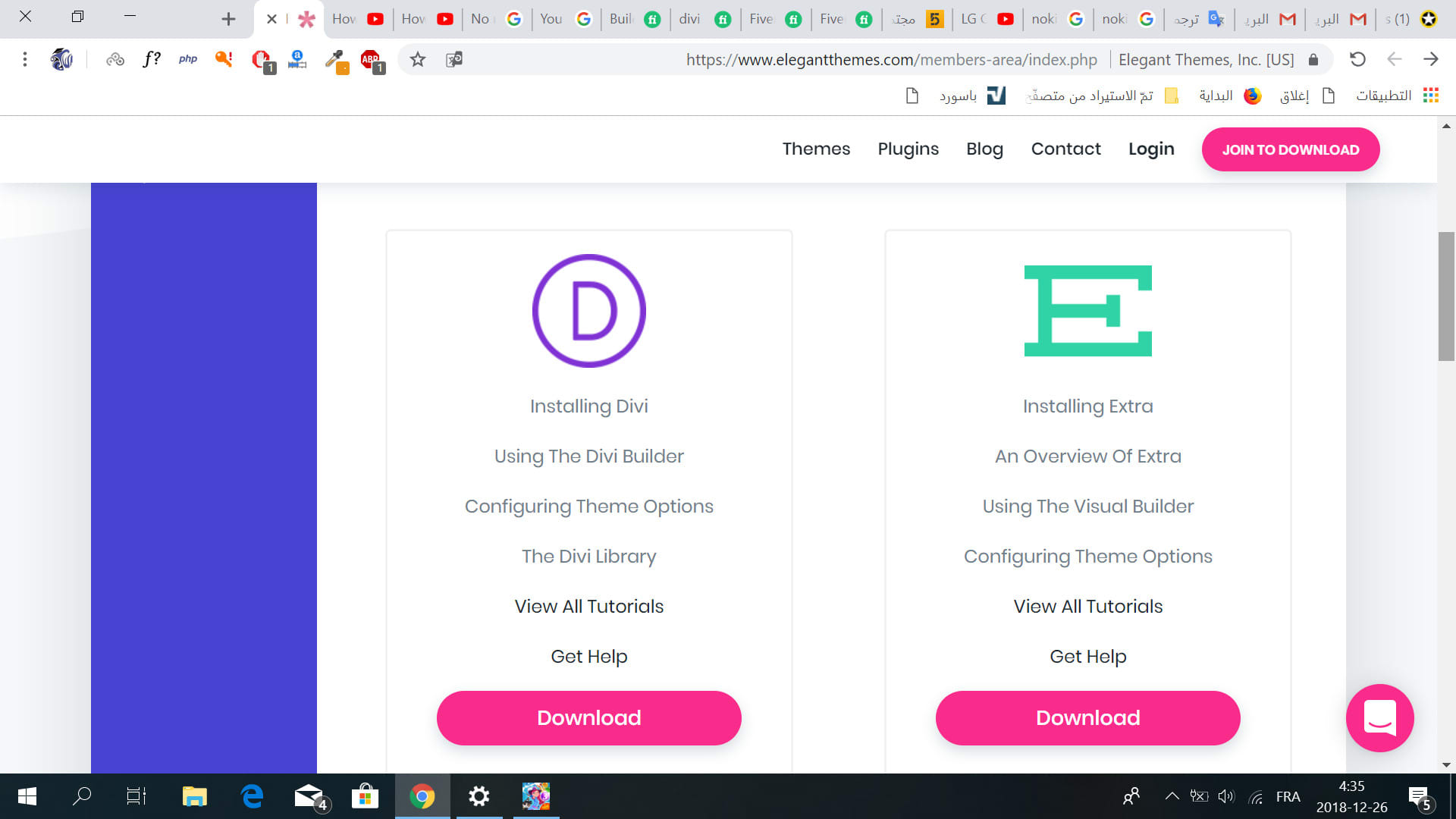Open the Adblock Plus ABP extension
Viewport: 1456px width, 819px height.
coord(372,61)
